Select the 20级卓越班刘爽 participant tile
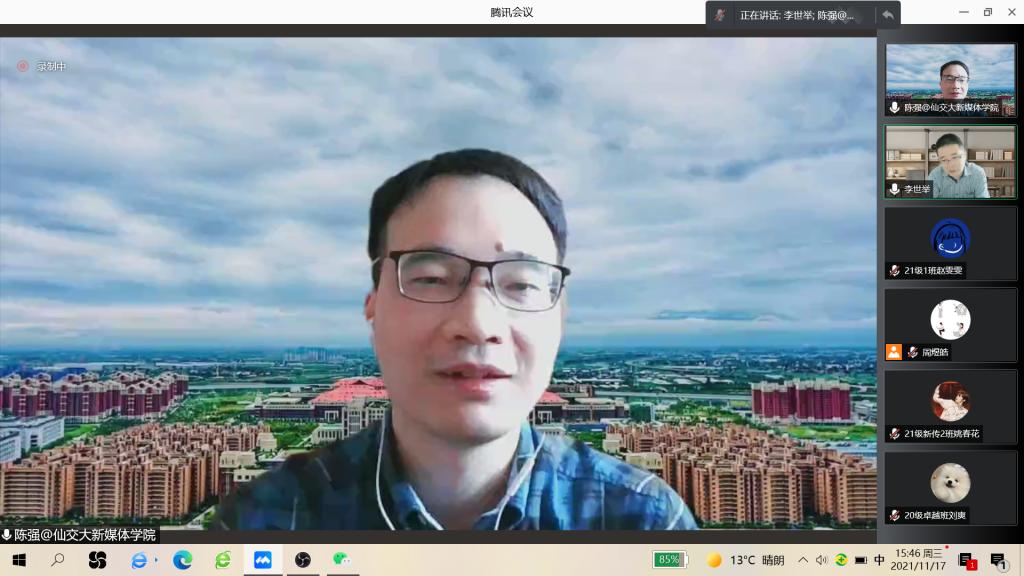The image size is (1024, 576). click(950, 490)
